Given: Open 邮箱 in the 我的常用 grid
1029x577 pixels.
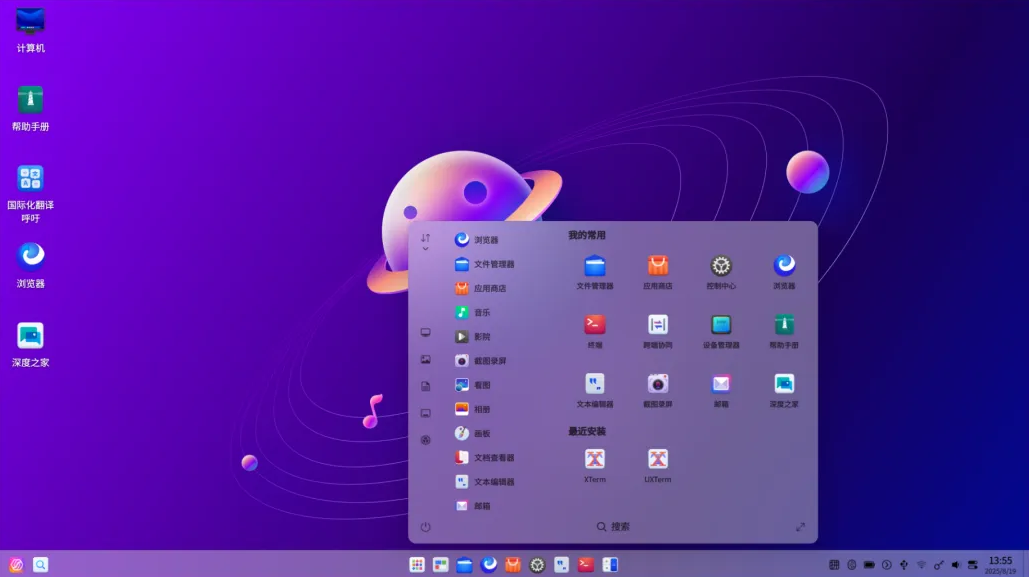Looking at the screenshot, I should (721, 390).
